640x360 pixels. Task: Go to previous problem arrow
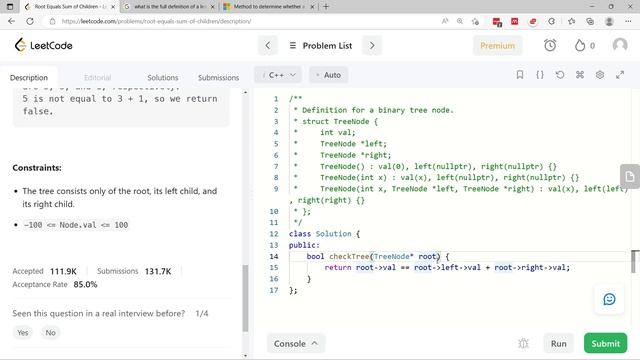tap(268, 45)
